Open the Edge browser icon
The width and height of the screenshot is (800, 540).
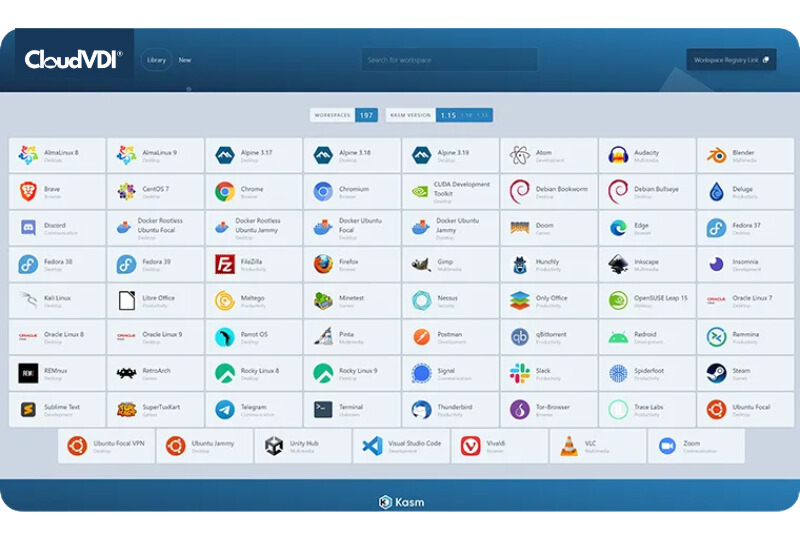click(618, 228)
